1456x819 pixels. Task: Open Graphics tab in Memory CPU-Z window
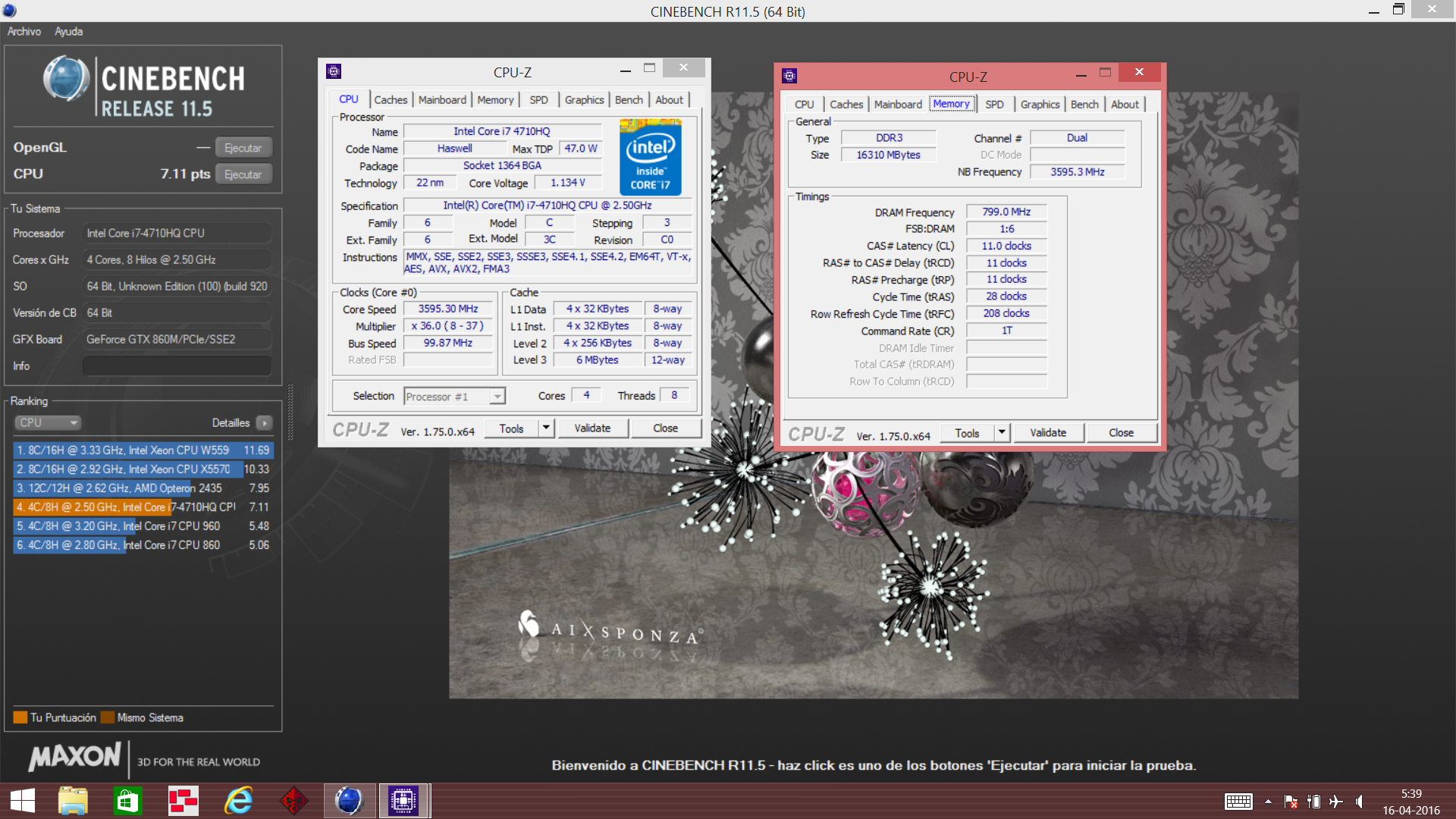click(1040, 104)
